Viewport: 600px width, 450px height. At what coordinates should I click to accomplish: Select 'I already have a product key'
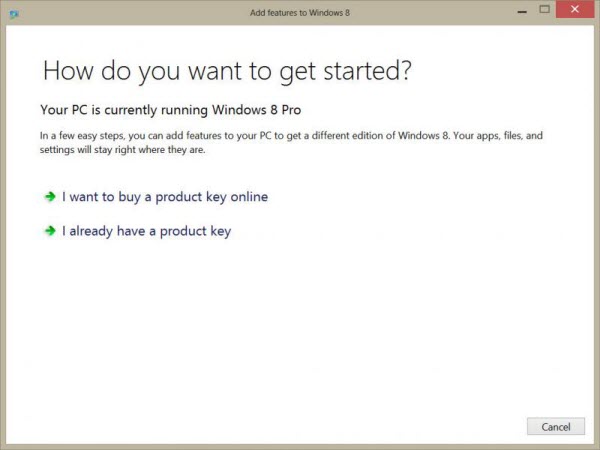[x=147, y=231]
